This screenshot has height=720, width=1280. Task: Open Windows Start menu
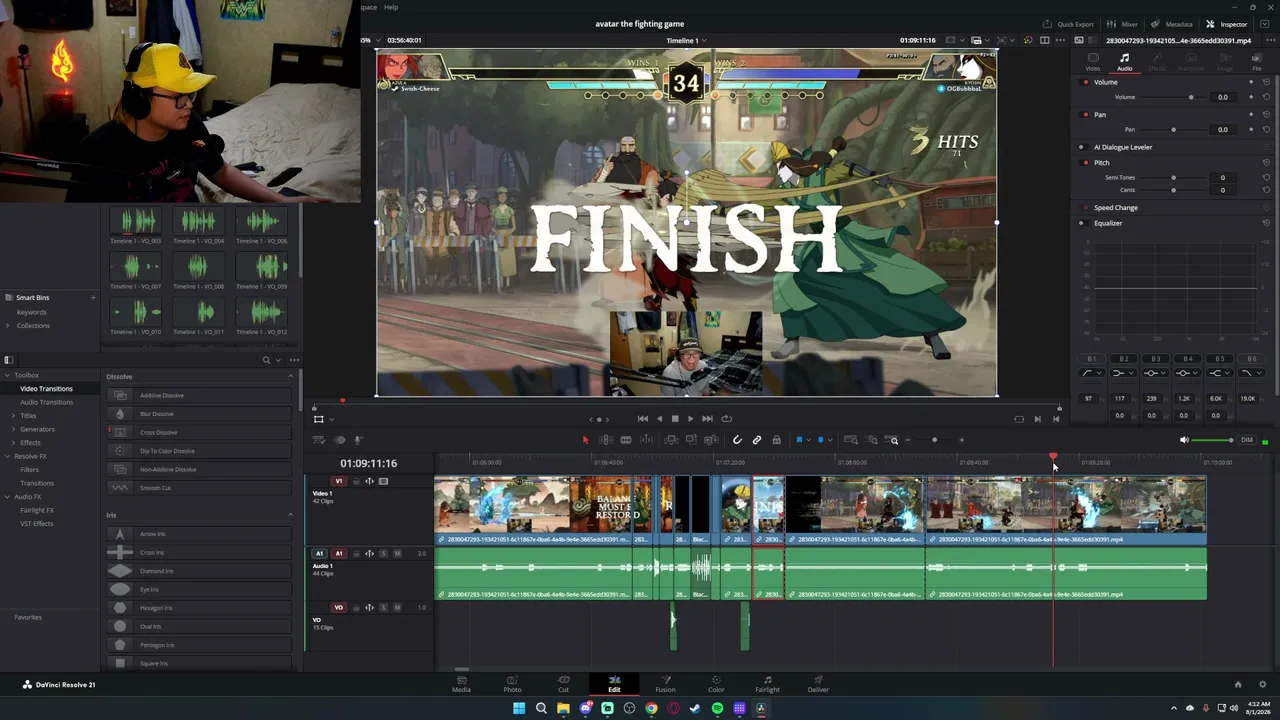[x=519, y=708]
